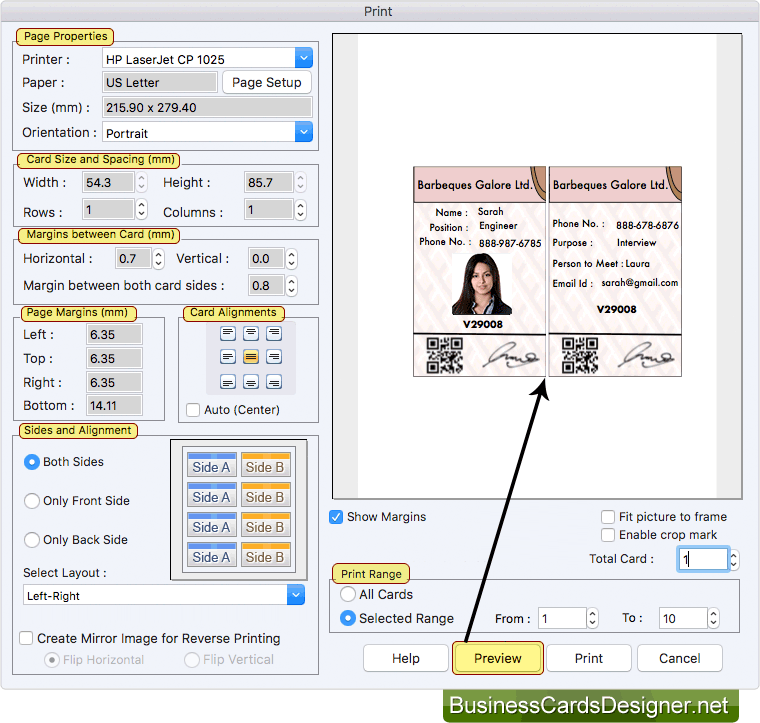This screenshot has height=723, width=760.
Task: Select highlighted middle-center card alignment icon
Action: coord(251,357)
